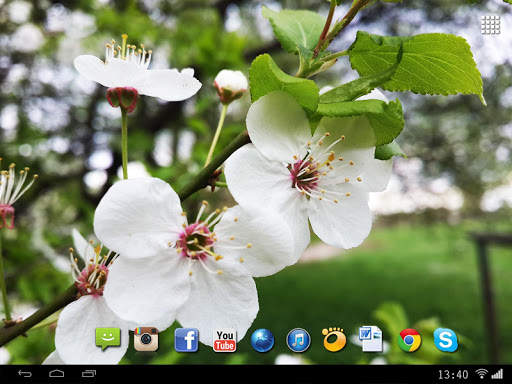Open the blue music note player app
This screenshot has width=512, height=384.
pyautogui.click(x=298, y=340)
